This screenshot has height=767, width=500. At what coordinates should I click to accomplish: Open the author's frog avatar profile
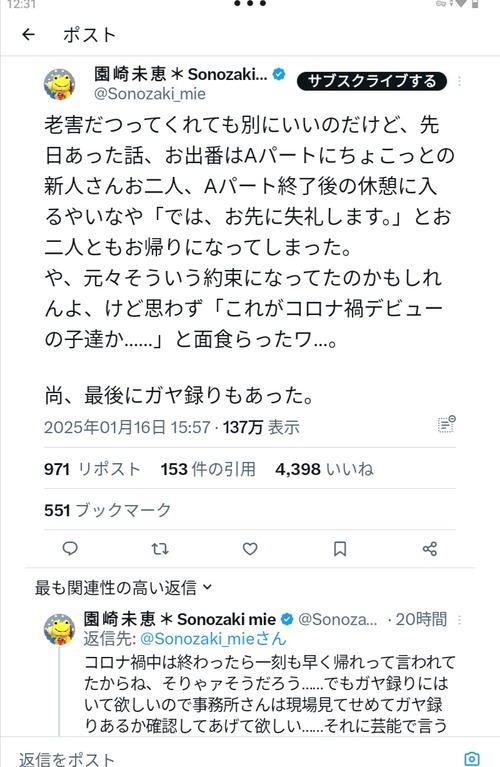[x=60, y=84]
